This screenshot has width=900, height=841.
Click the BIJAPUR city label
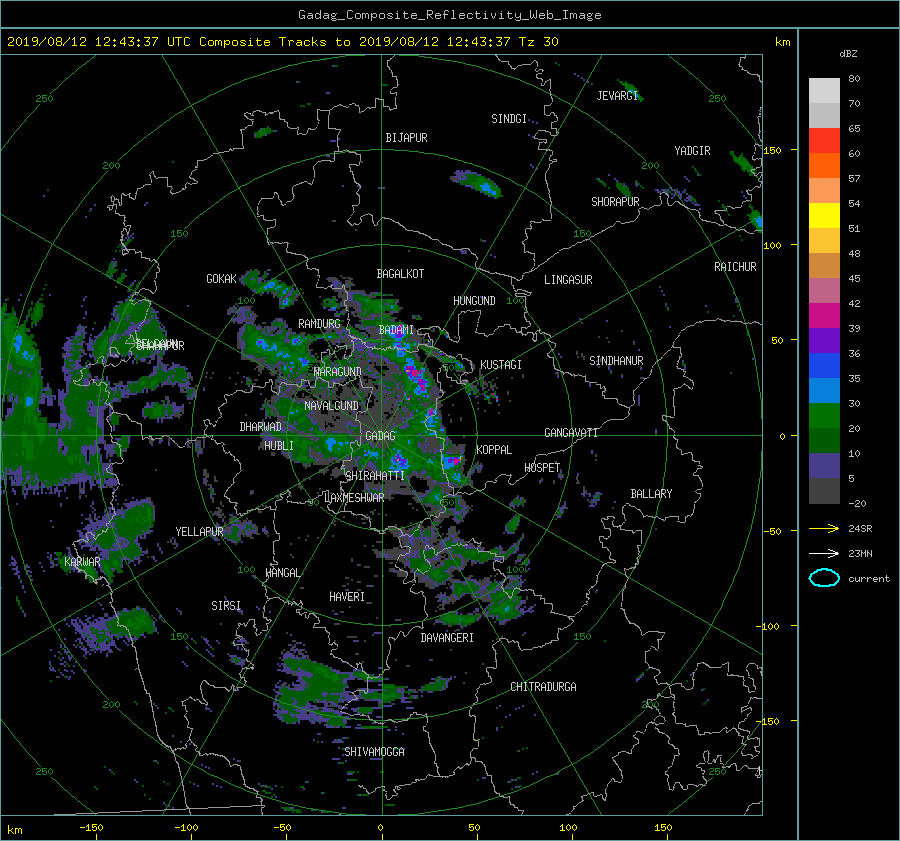pos(406,138)
